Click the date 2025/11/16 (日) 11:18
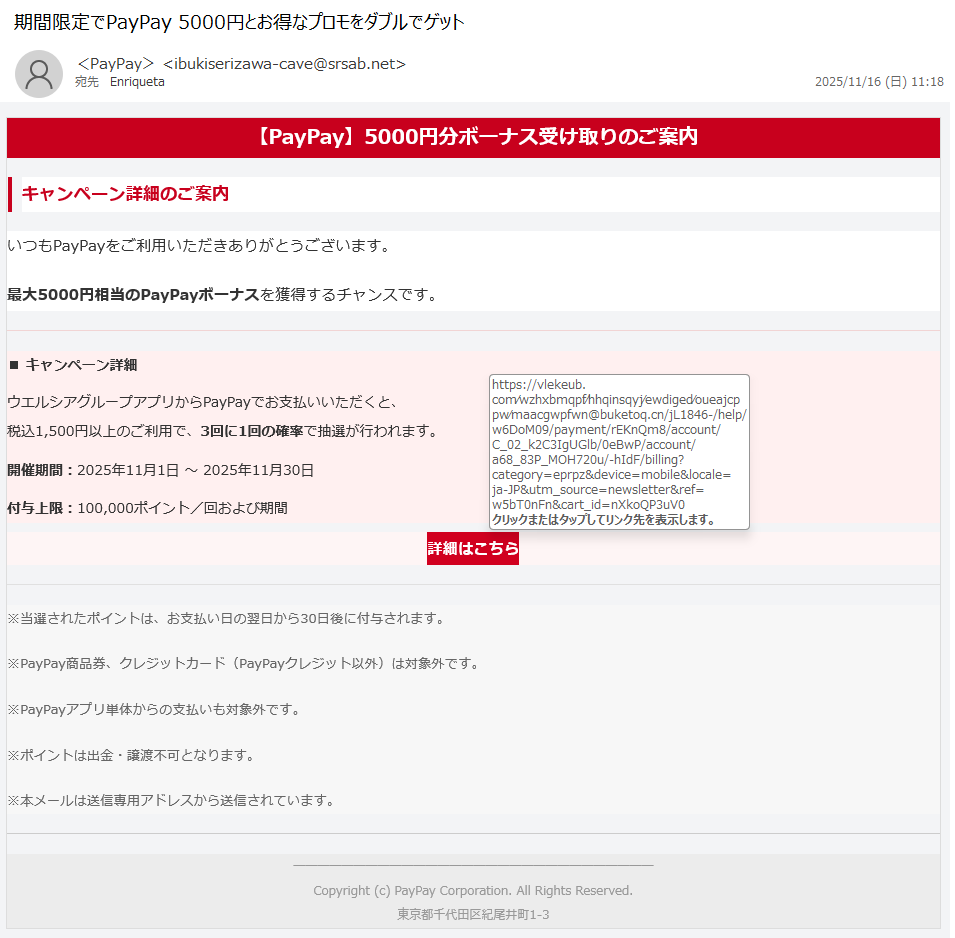This screenshot has width=955, height=938. (x=879, y=82)
